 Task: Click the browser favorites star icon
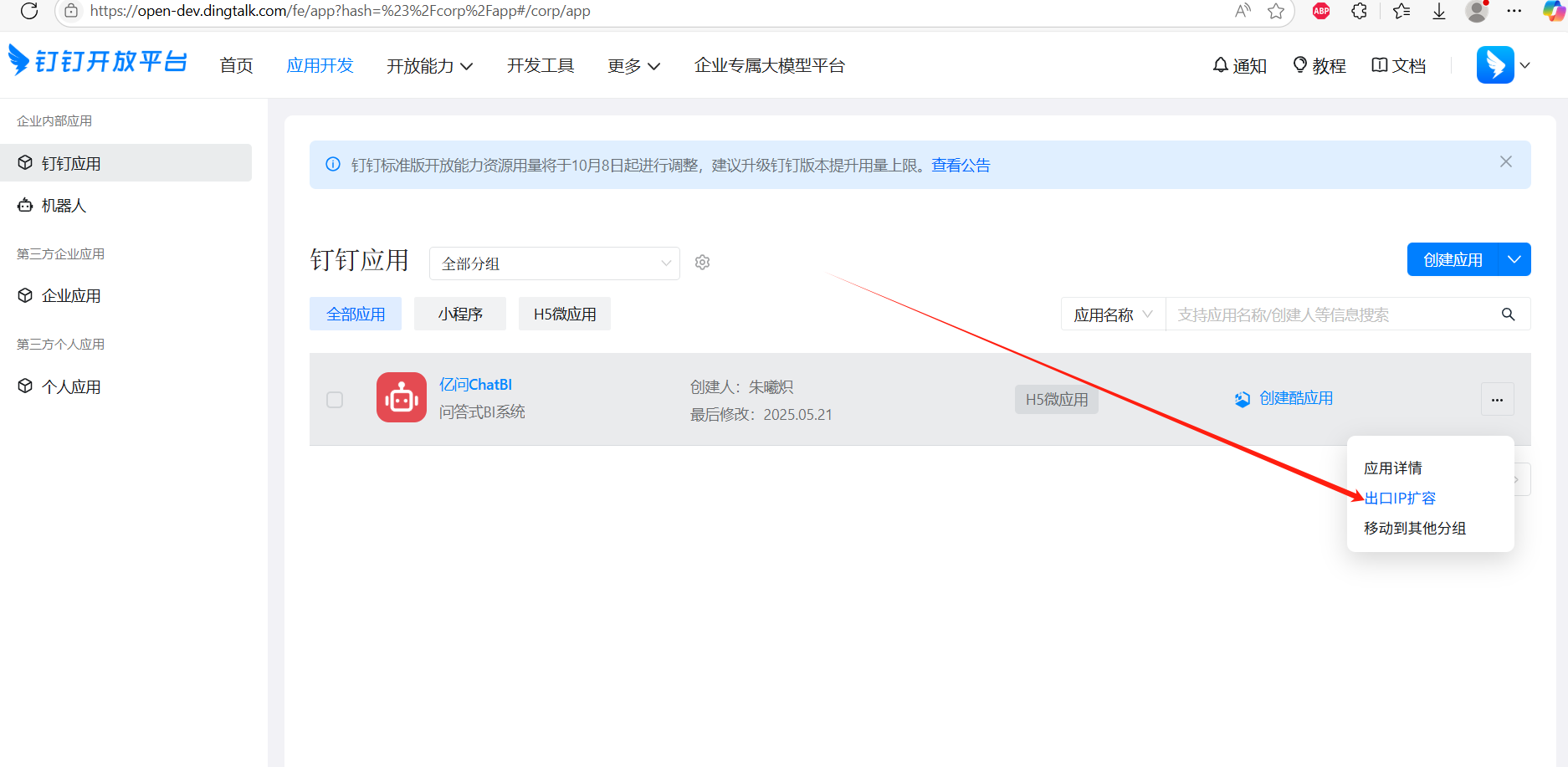click(1276, 11)
